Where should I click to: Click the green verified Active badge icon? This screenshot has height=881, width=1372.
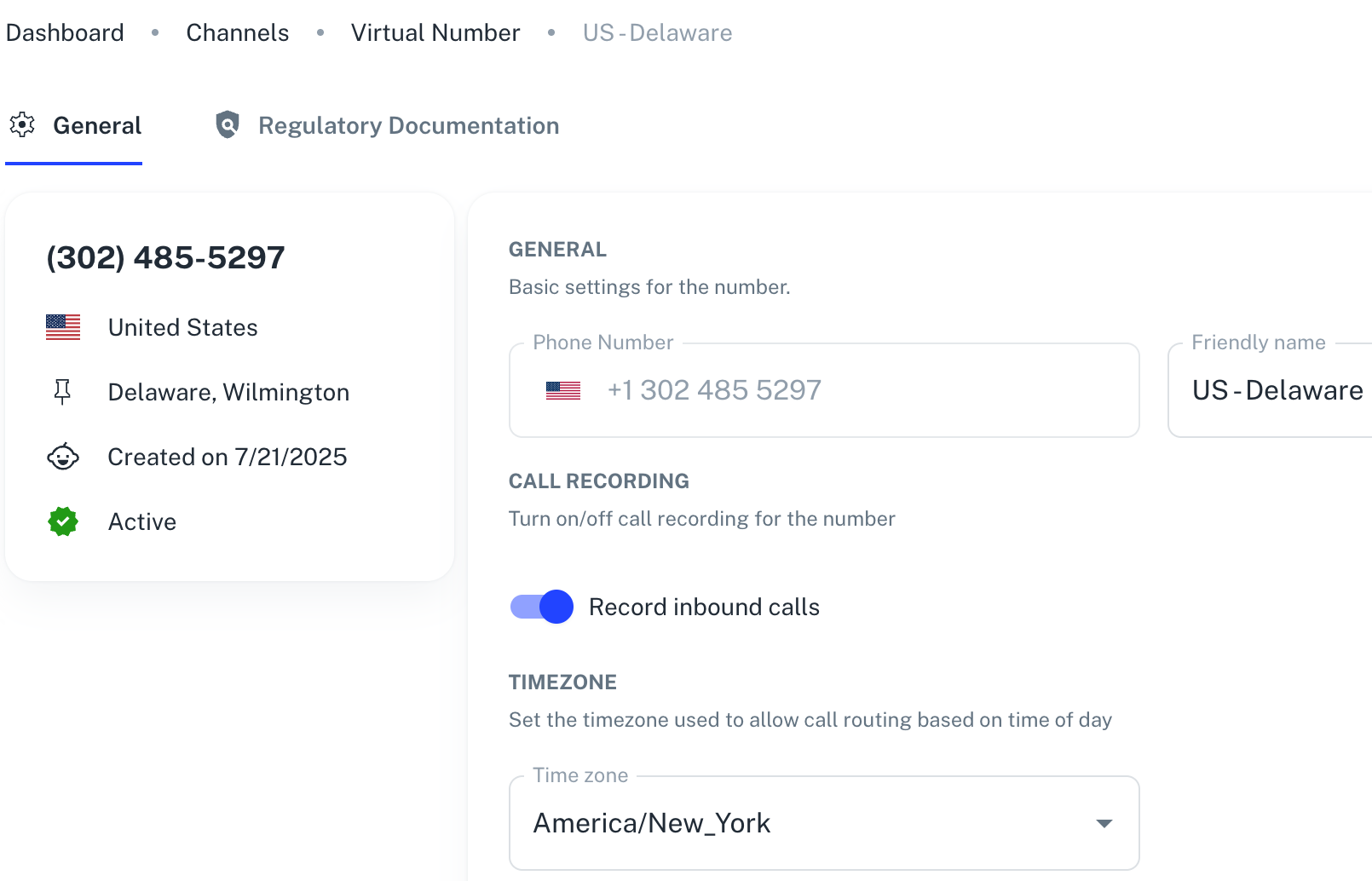(x=63, y=521)
